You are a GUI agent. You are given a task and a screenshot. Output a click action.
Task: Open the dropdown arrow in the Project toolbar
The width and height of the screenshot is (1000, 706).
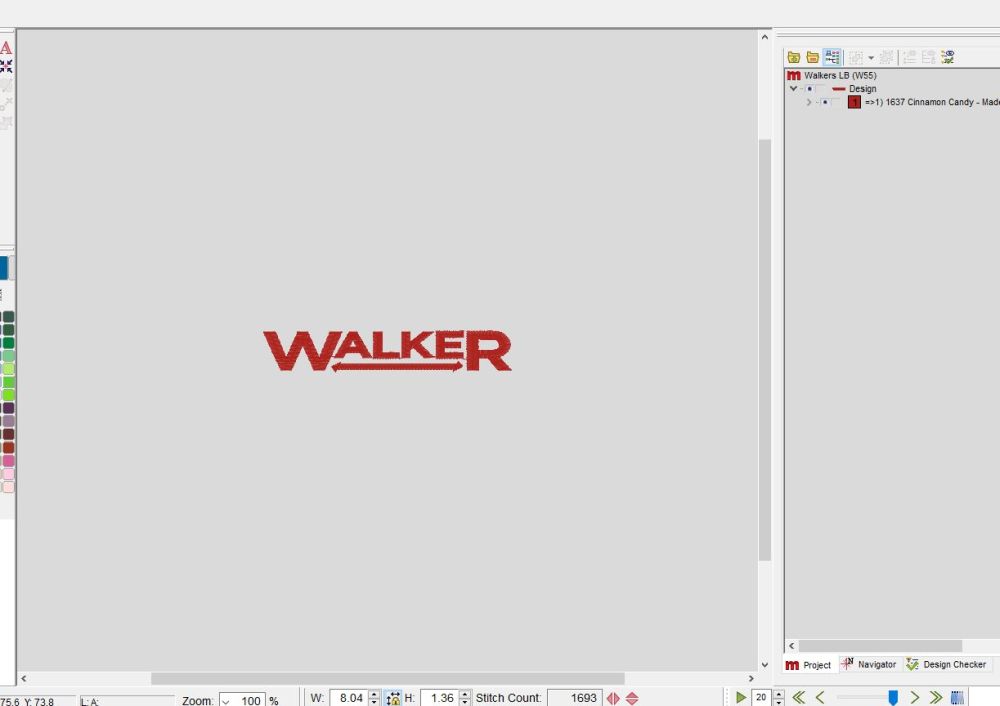click(x=871, y=58)
